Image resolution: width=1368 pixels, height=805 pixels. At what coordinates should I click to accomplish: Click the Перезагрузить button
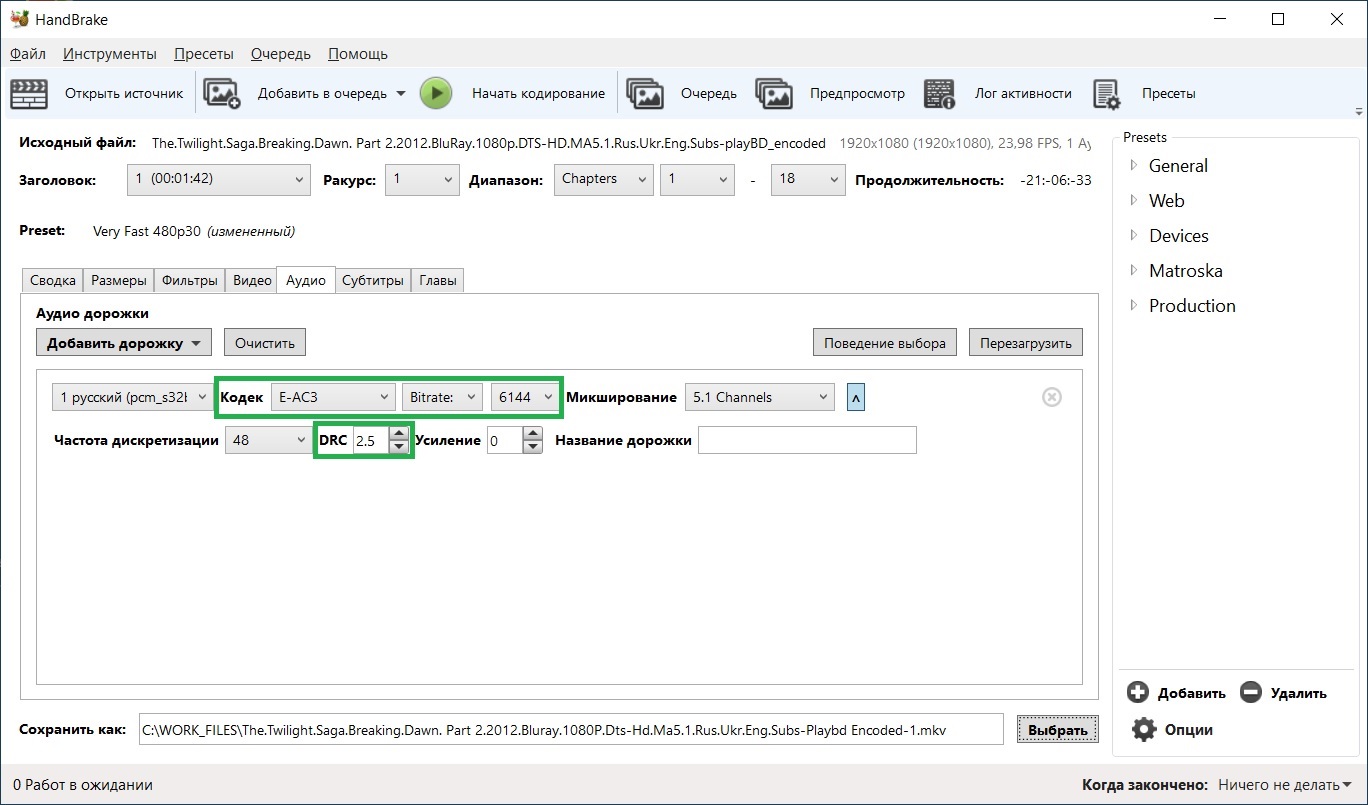pyautogui.click(x=1025, y=343)
